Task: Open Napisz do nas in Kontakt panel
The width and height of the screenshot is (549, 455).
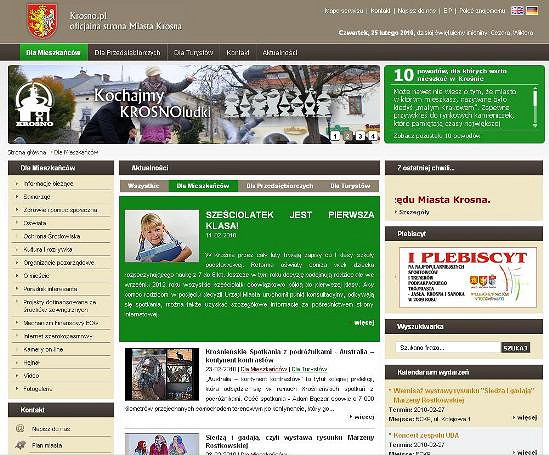Action: [x=51, y=428]
